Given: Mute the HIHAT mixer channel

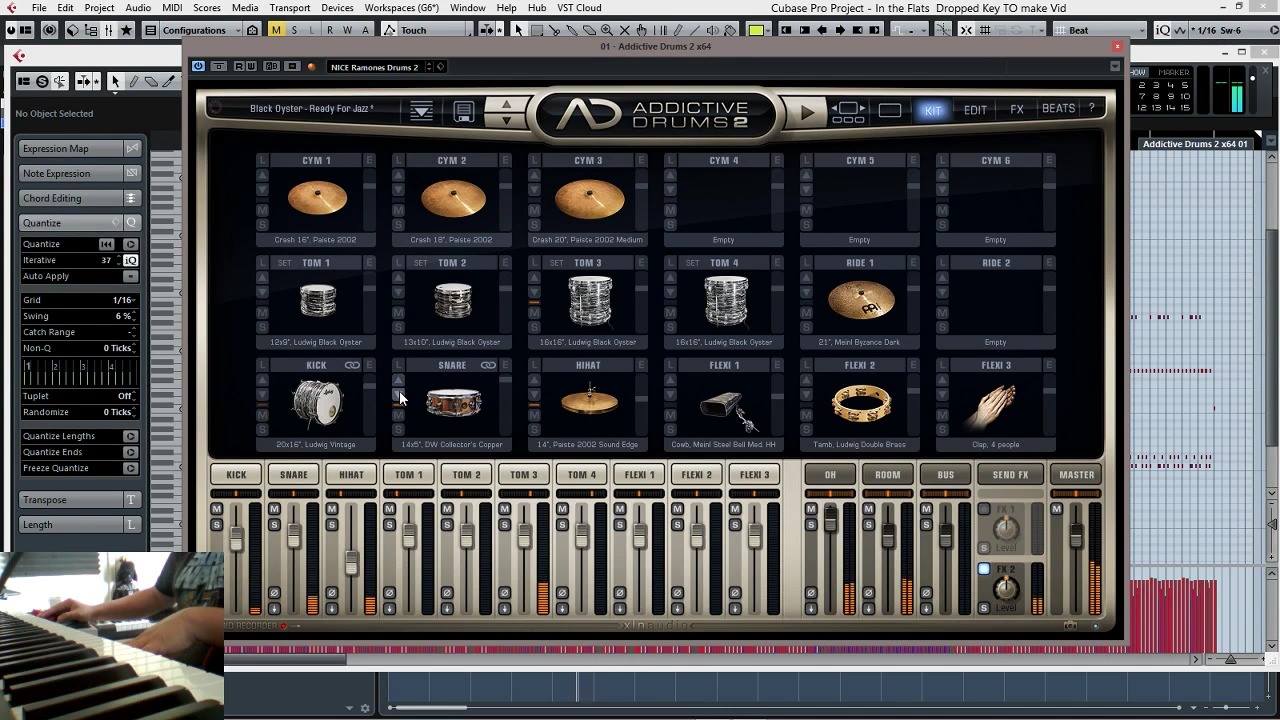Looking at the screenshot, I should 332,510.
